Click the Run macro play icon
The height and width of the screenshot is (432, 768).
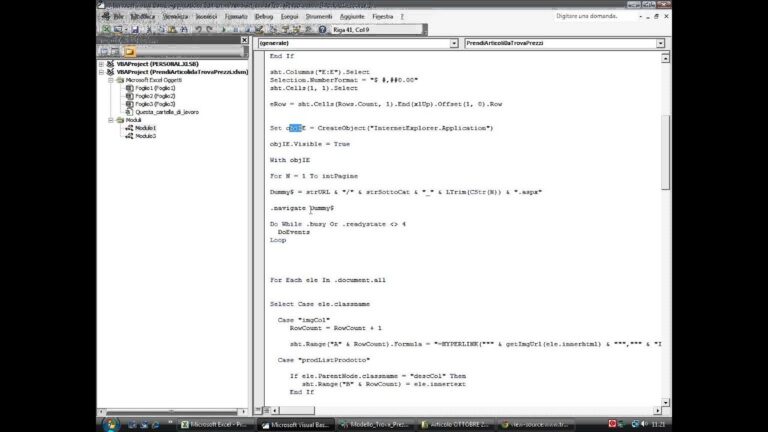223,29
